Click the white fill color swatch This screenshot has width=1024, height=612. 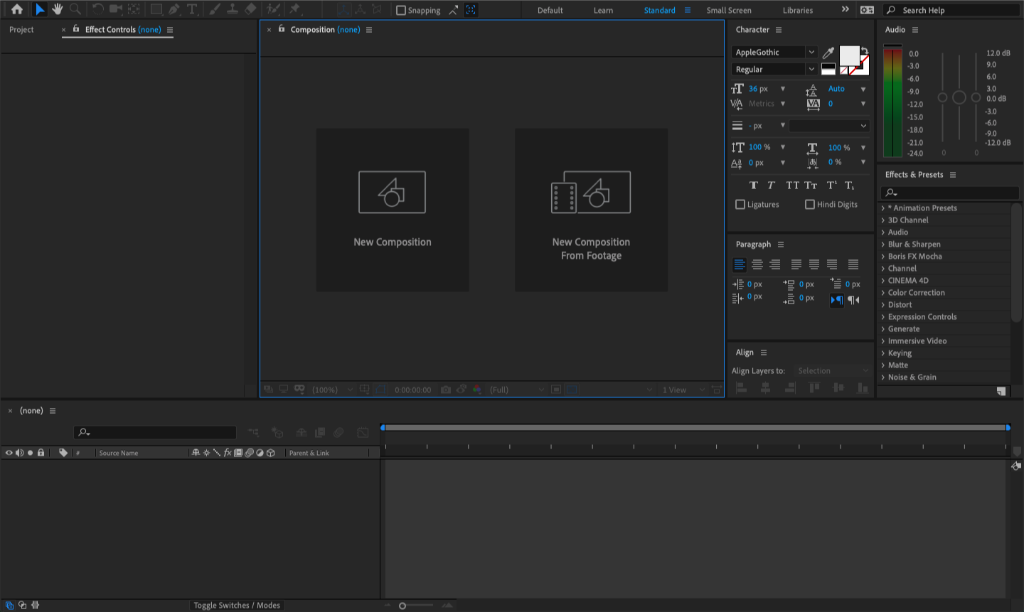click(x=849, y=56)
